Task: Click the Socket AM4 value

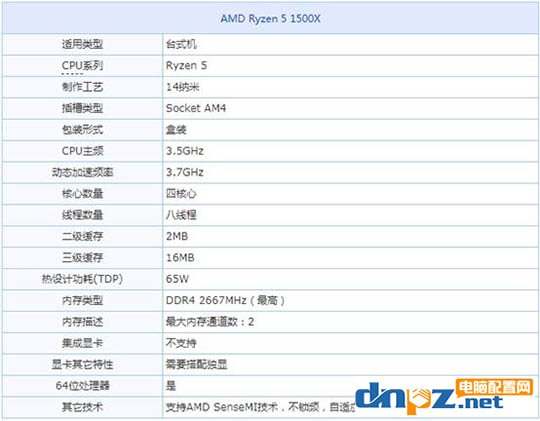Action: (x=196, y=108)
